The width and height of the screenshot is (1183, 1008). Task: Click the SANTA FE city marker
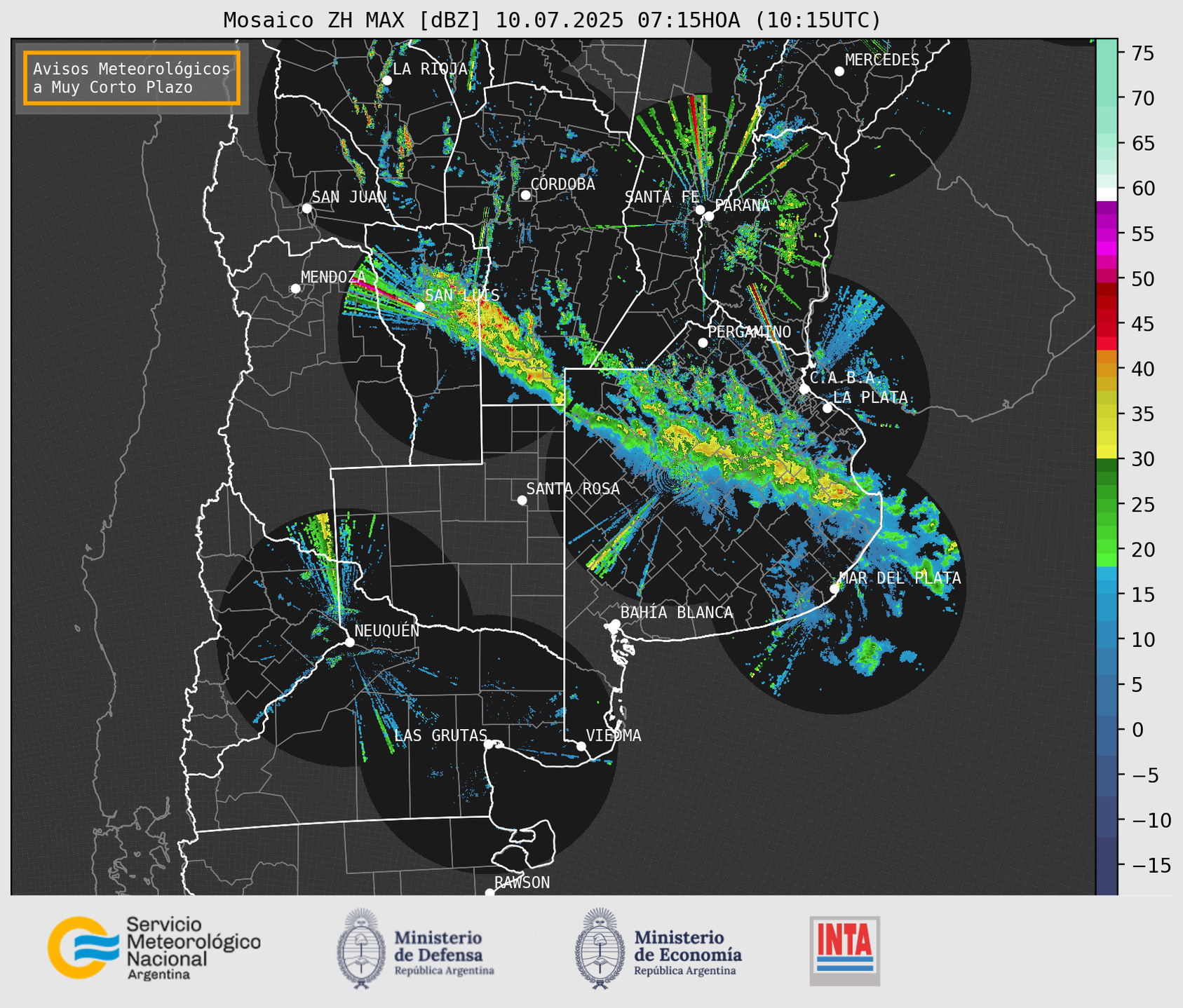[x=700, y=210]
